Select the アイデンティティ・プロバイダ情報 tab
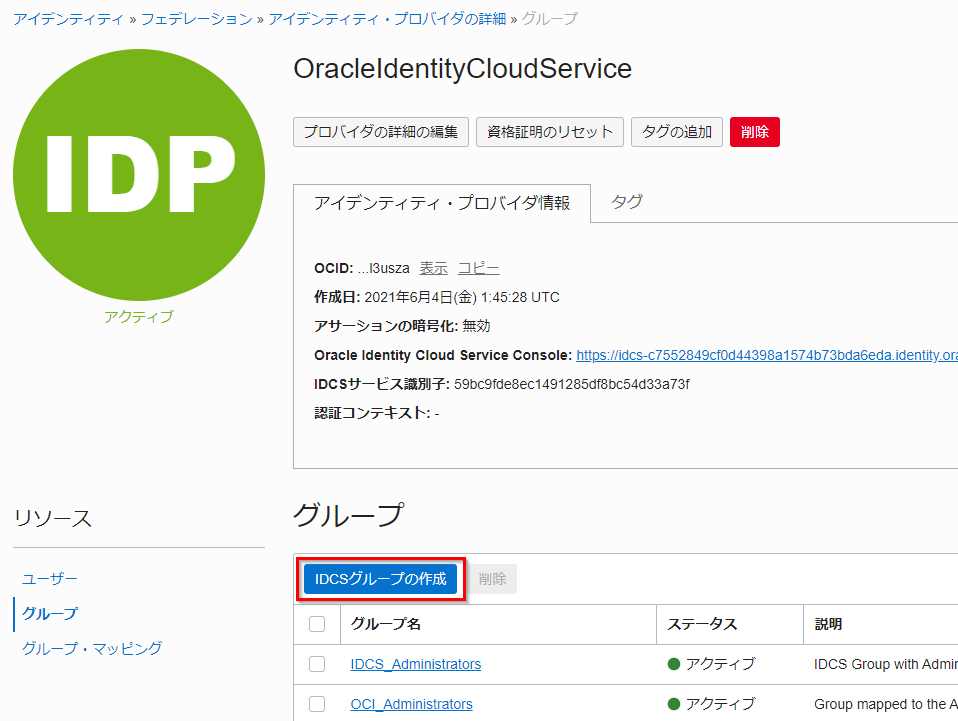 (x=442, y=203)
